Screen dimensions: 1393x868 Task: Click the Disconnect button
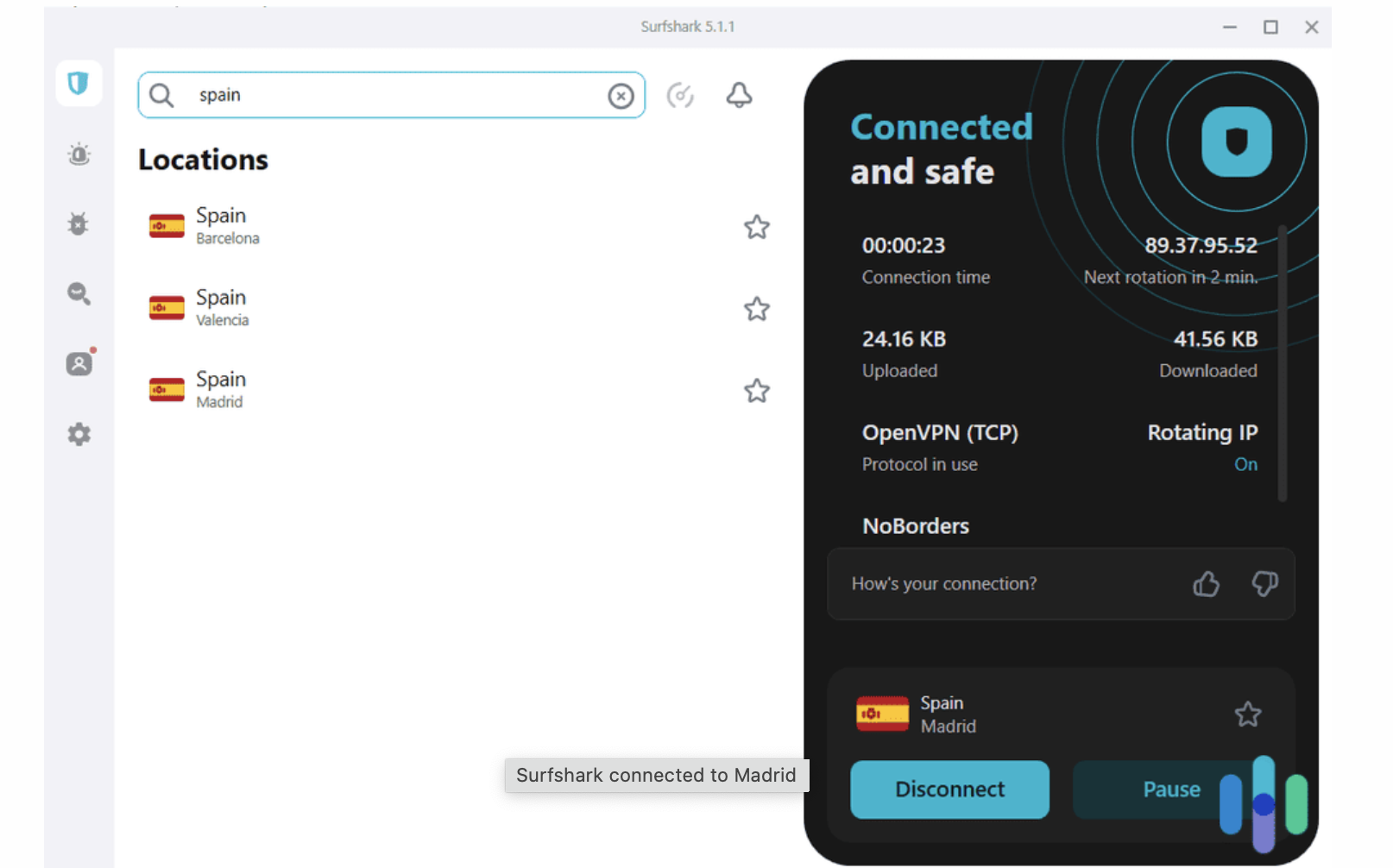pos(949,789)
